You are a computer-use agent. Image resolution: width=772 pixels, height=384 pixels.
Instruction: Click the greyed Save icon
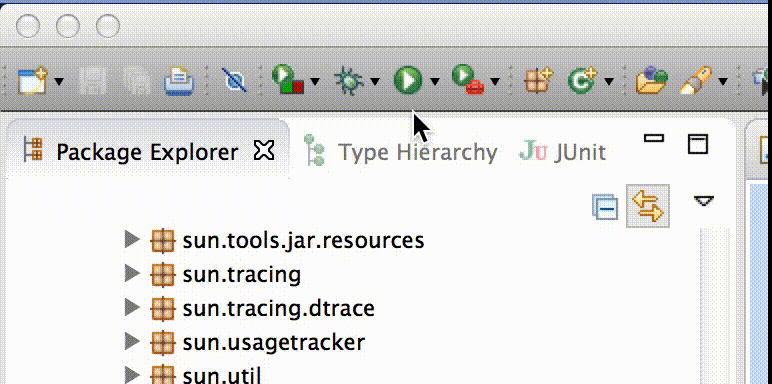93,80
